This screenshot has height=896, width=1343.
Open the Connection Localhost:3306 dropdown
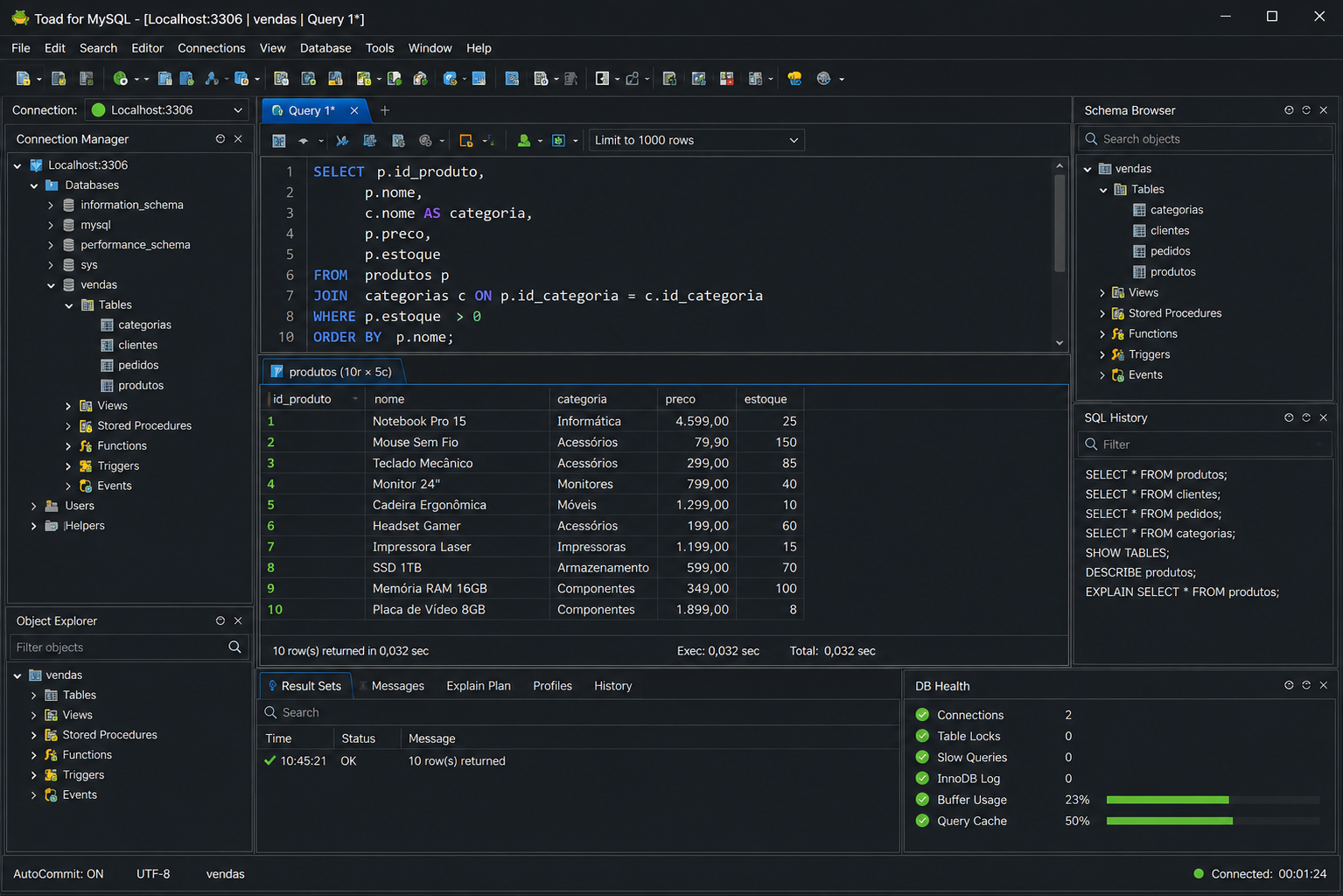pyautogui.click(x=166, y=110)
